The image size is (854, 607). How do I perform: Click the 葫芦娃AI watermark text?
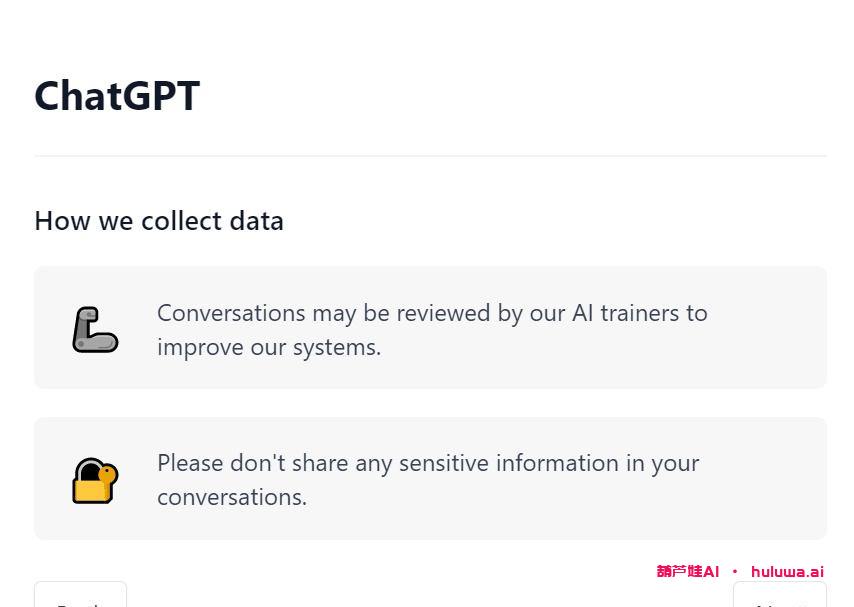[688, 572]
